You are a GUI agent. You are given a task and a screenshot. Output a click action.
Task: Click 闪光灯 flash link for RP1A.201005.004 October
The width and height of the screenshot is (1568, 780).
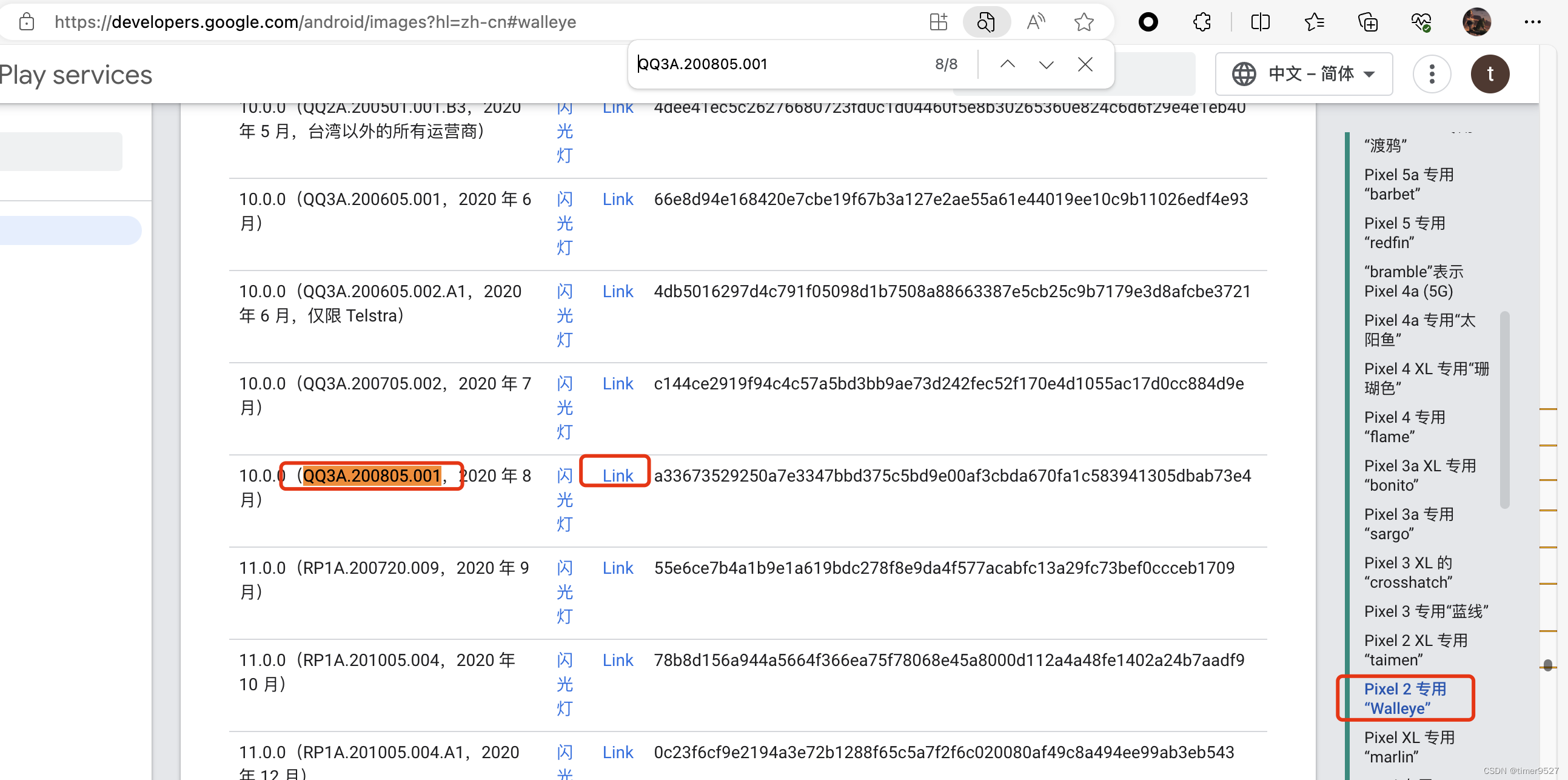[565, 684]
